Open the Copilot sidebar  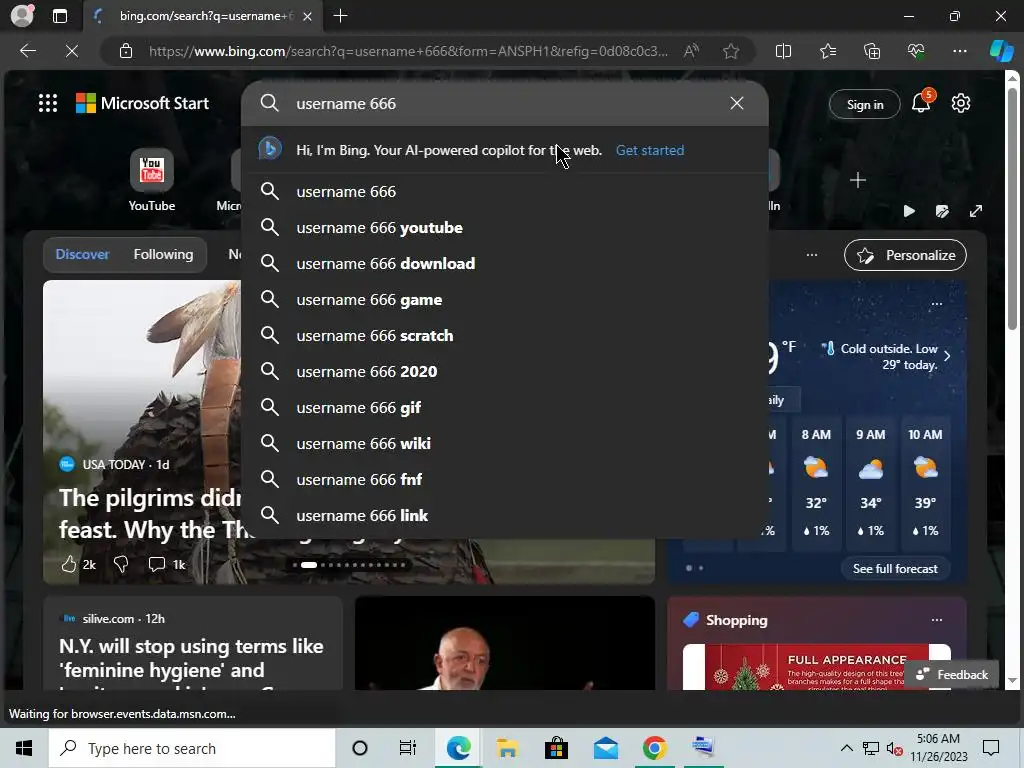coord(1002,51)
